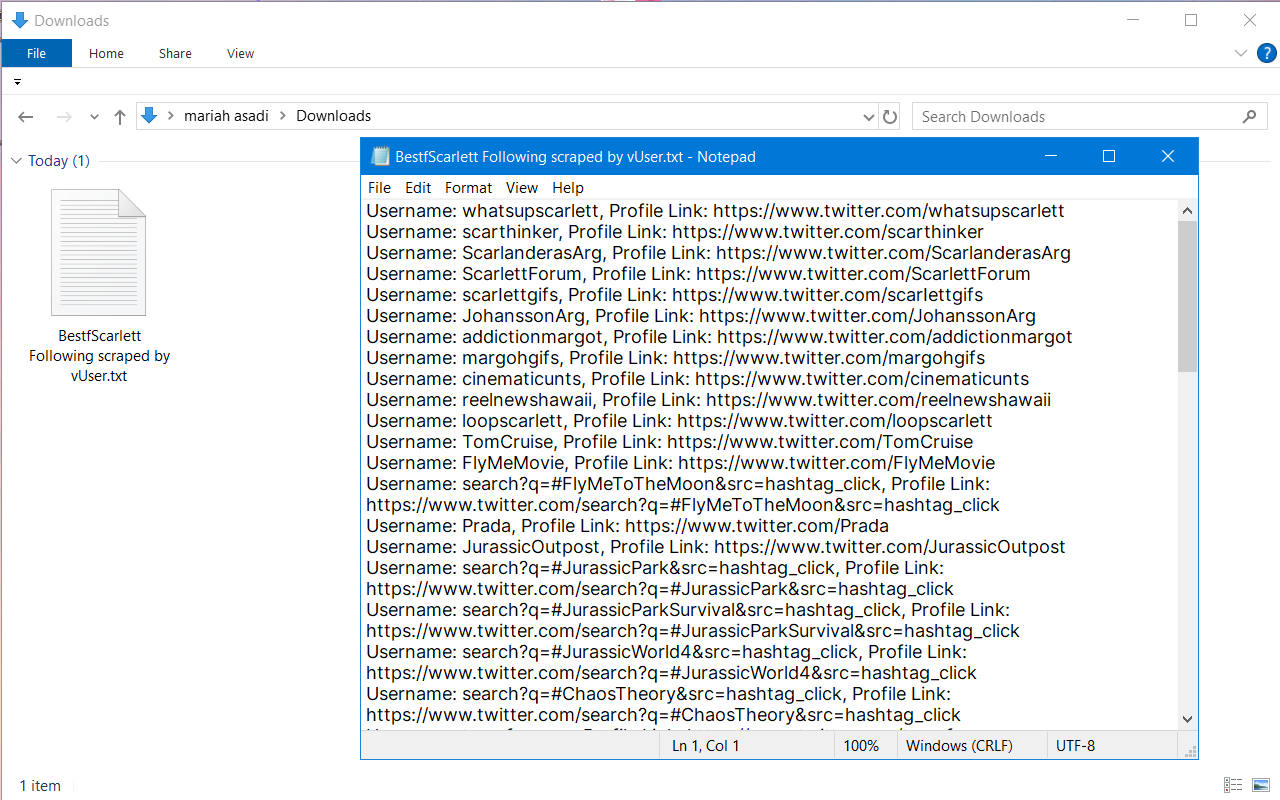
Task: Open the Notepad Edit menu
Action: 418,188
